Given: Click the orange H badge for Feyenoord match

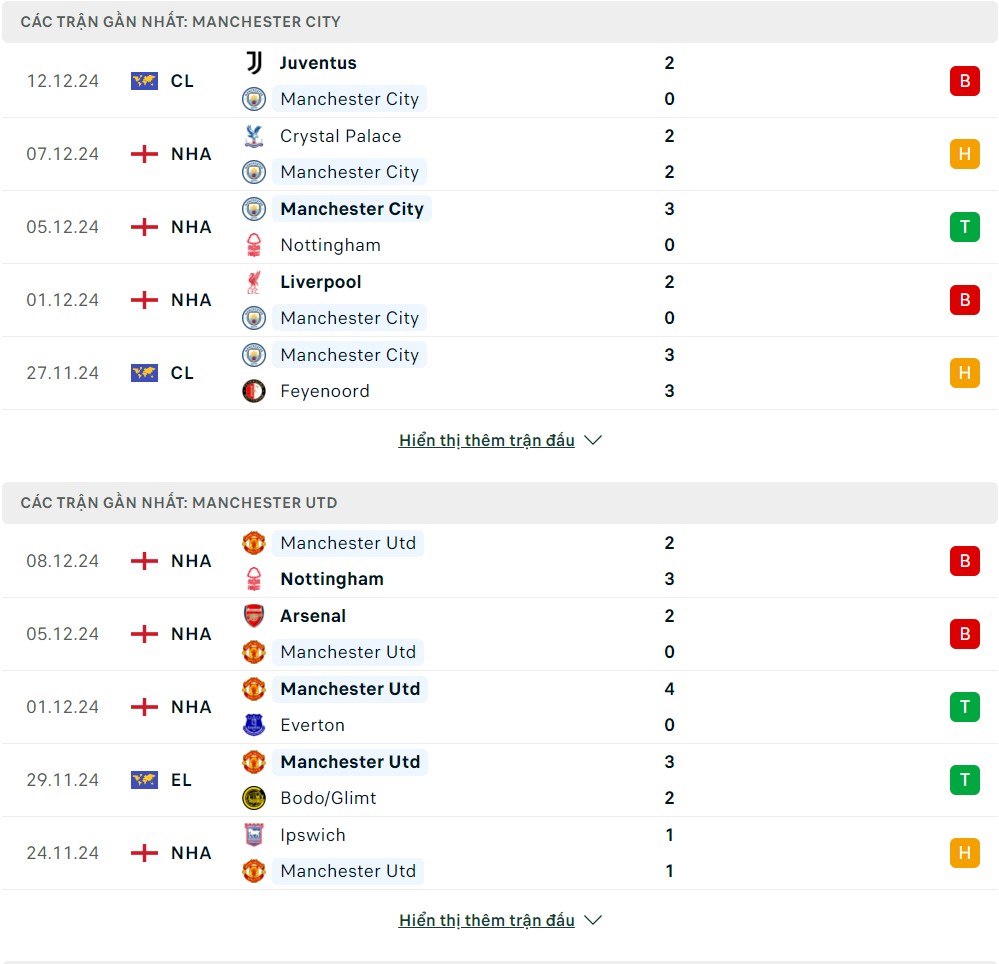Looking at the screenshot, I should point(964,373).
